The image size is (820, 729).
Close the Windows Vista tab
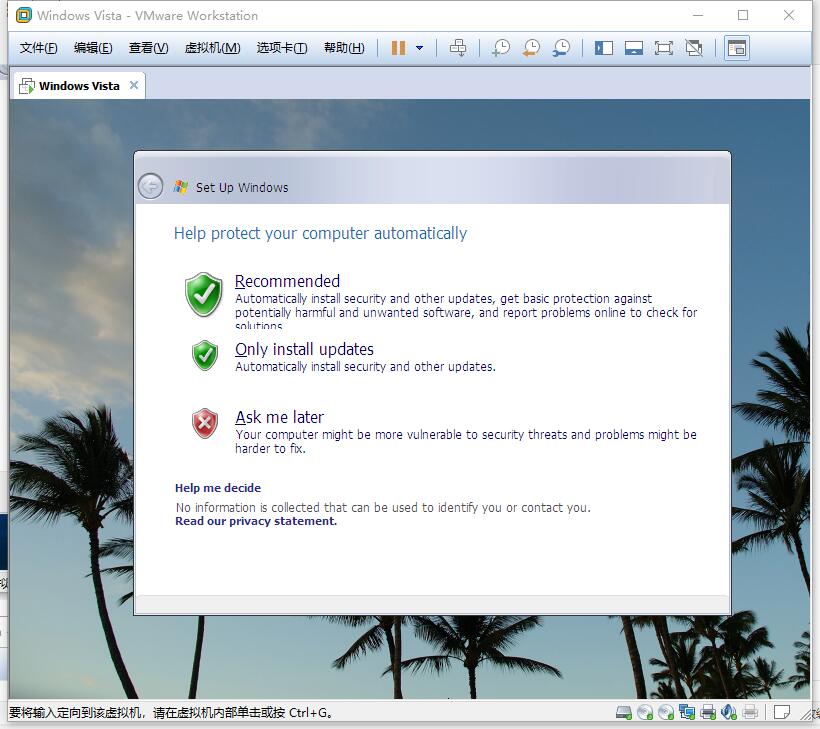134,85
